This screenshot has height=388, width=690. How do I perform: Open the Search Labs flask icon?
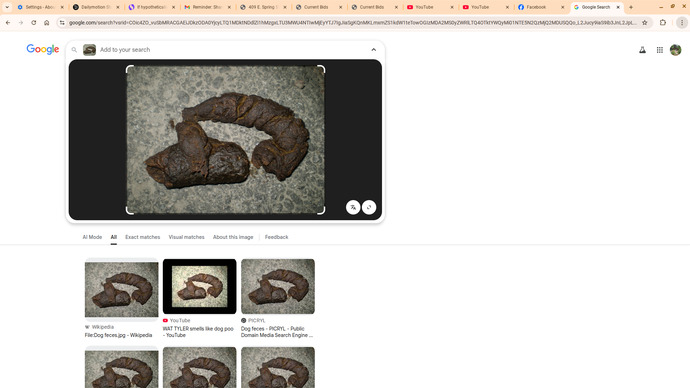642,50
